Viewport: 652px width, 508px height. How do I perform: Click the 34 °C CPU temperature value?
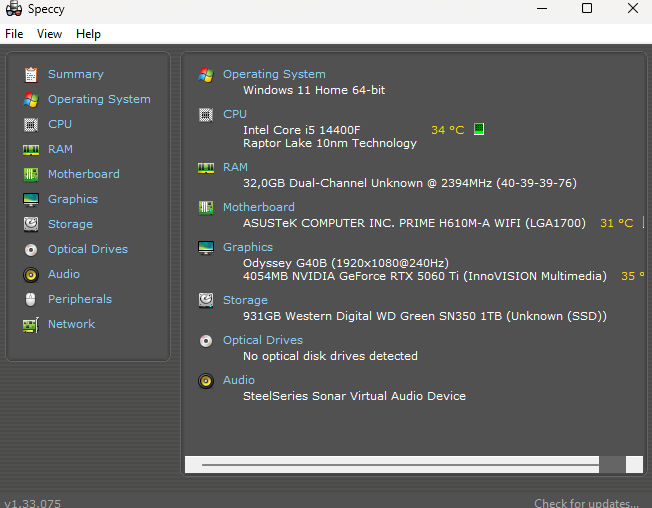[447, 130]
